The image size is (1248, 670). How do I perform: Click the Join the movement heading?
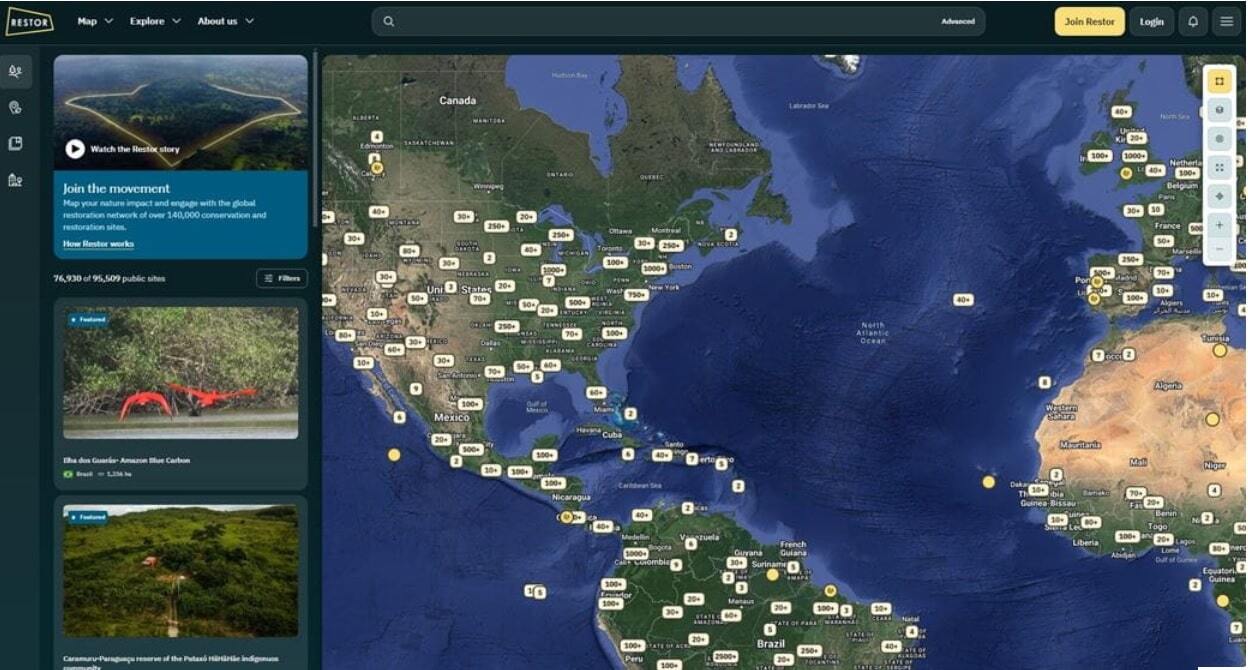pyautogui.click(x=117, y=188)
